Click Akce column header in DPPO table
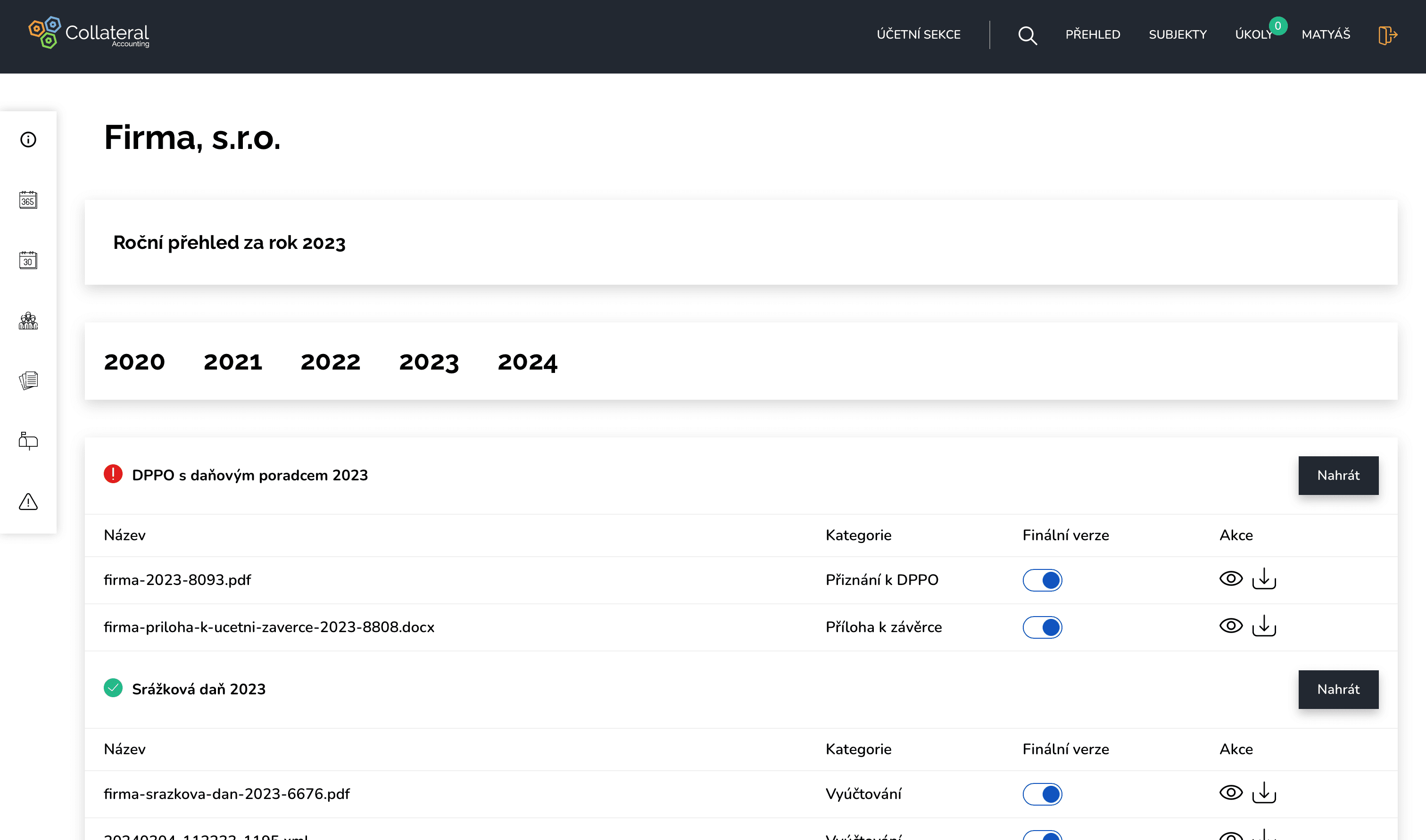The height and width of the screenshot is (840, 1426). [1236, 535]
